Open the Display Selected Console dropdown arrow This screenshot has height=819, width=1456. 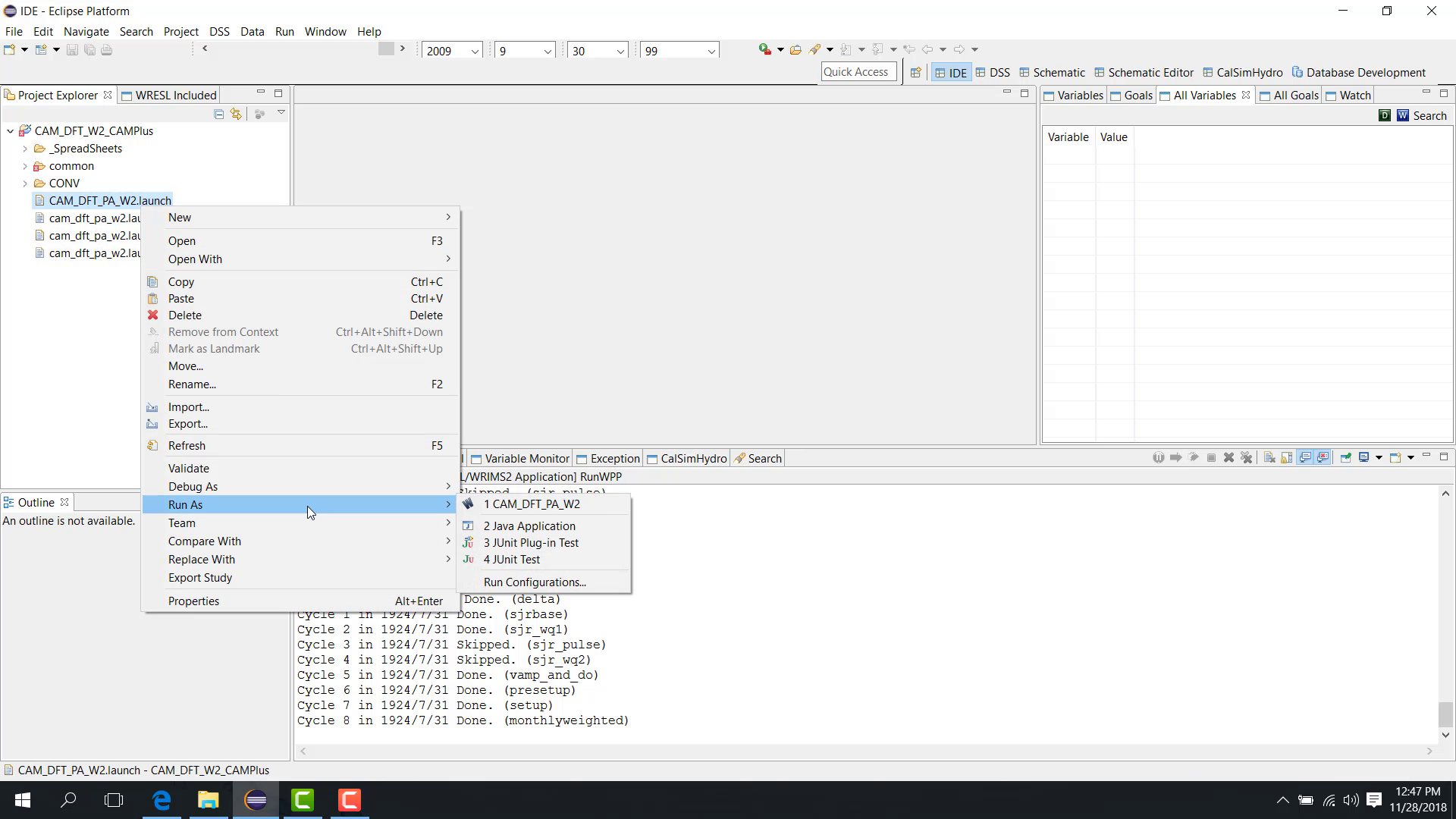[1379, 458]
